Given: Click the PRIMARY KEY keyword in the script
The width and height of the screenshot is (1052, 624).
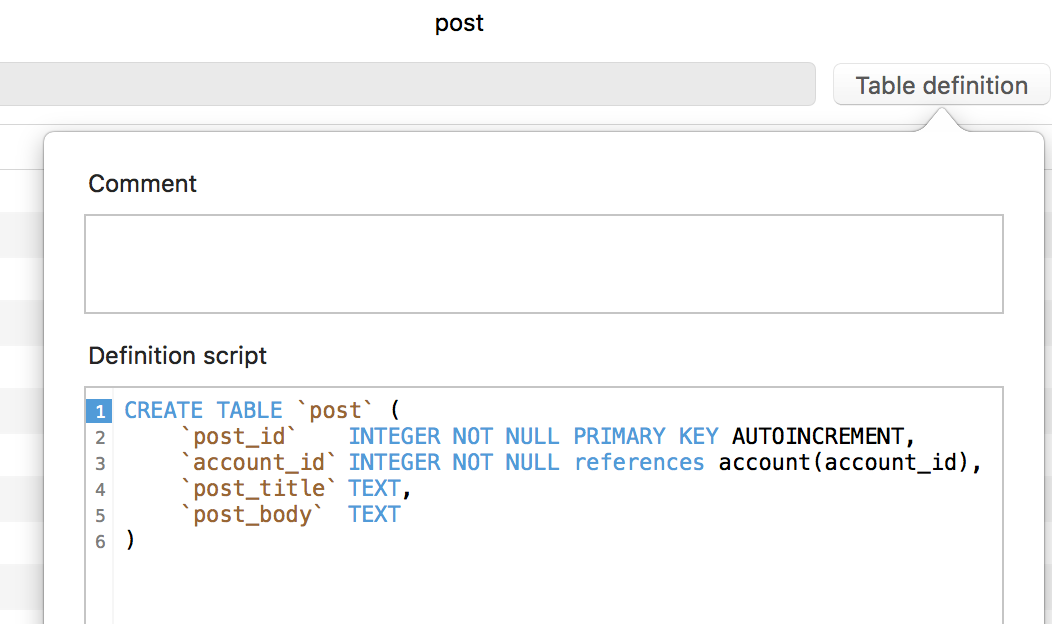Looking at the screenshot, I should [x=645, y=436].
